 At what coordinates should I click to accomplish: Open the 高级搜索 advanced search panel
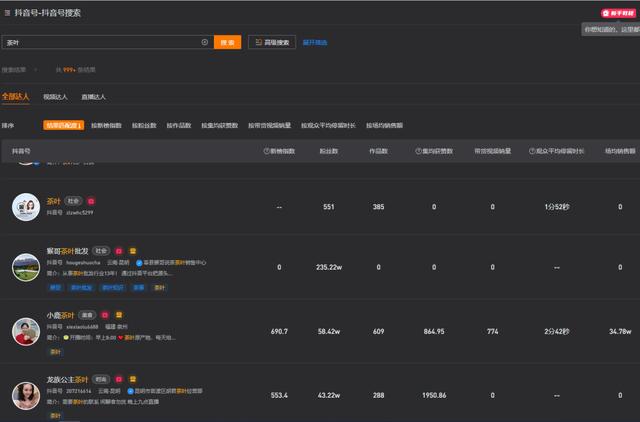(x=272, y=42)
